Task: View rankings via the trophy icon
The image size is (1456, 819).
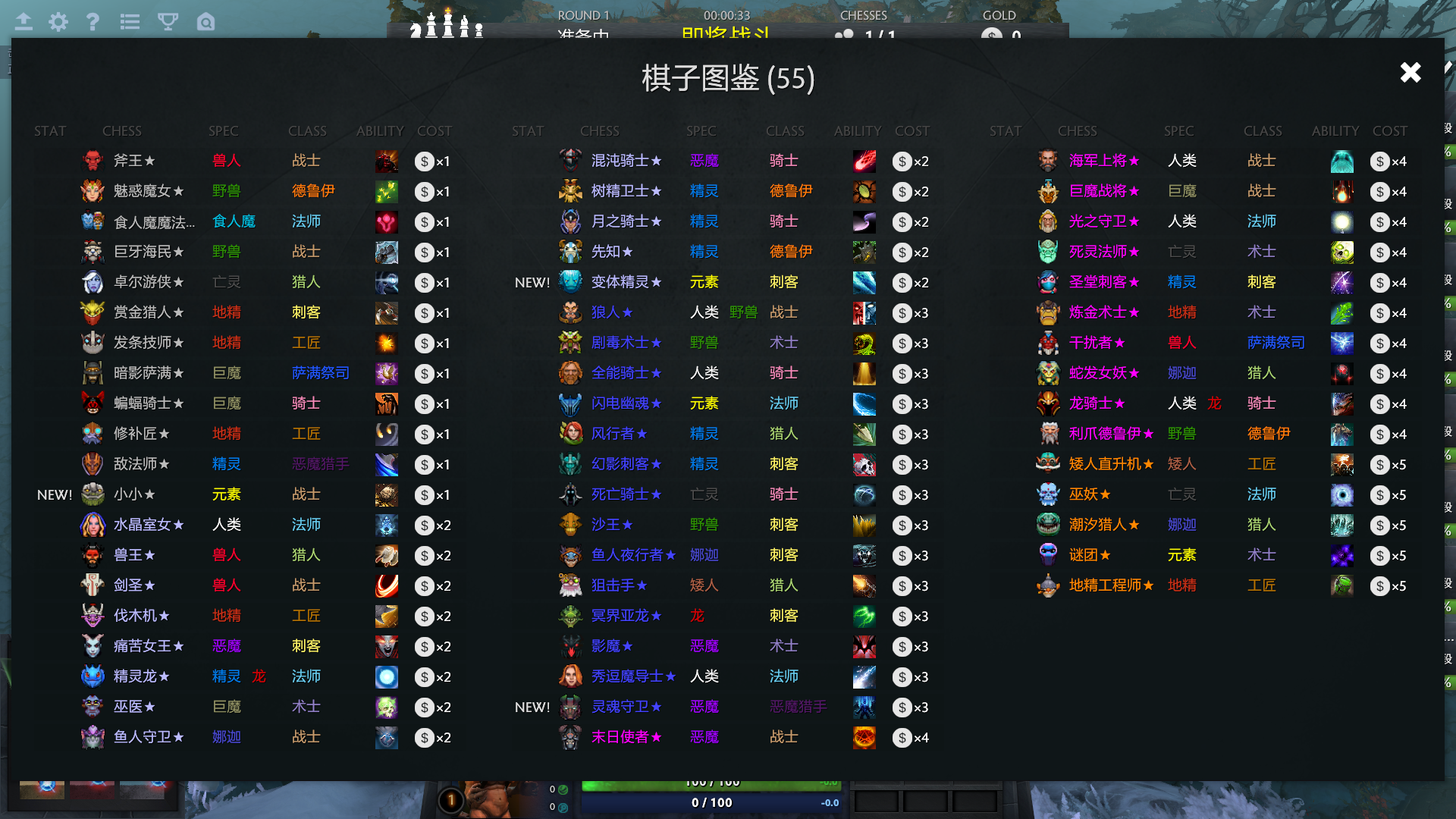Action: coord(167,22)
